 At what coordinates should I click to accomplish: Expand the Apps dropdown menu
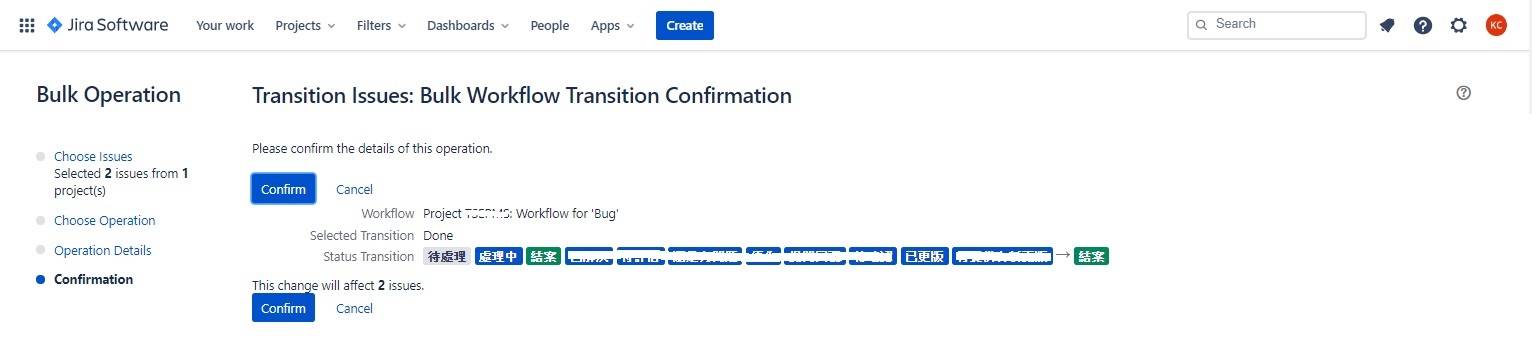[x=612, y=25]
